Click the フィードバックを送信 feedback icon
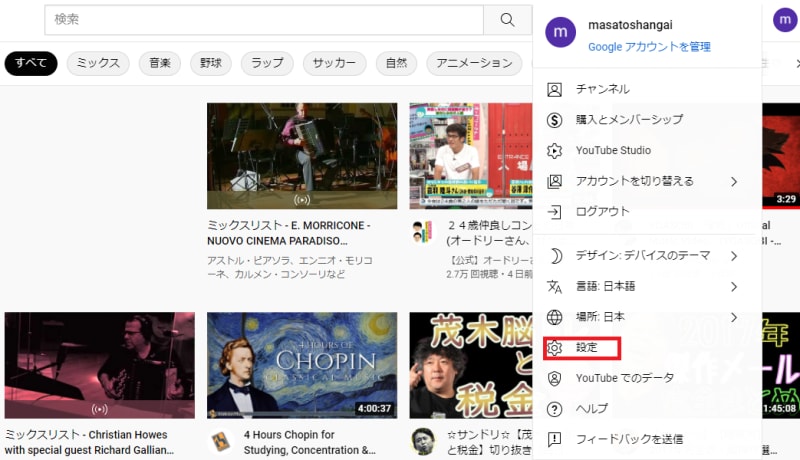The height and width of the screenshot is (460, 800). coord(555,439)
